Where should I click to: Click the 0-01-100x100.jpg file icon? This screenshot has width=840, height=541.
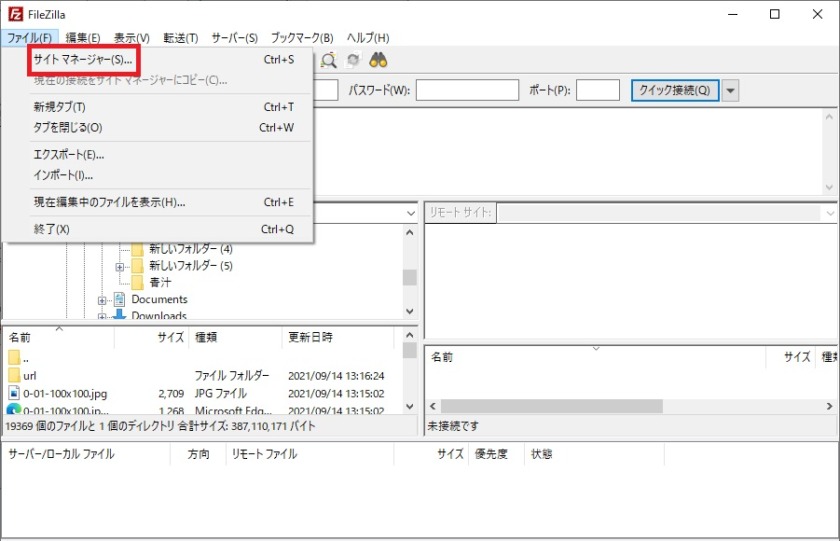pyautogui.click(x=14, y=393)
